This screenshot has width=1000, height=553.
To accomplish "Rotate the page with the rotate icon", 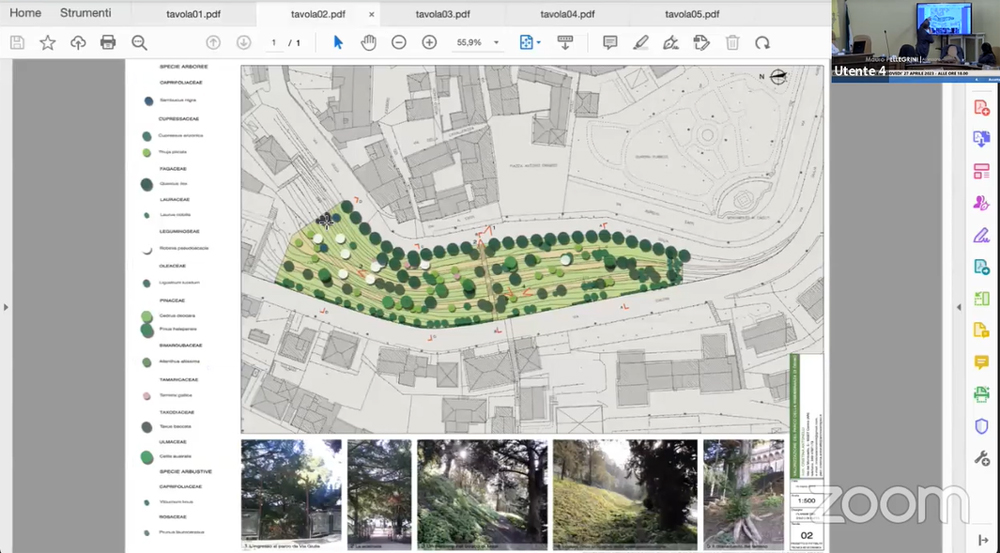I will click(x=762, y=42).
